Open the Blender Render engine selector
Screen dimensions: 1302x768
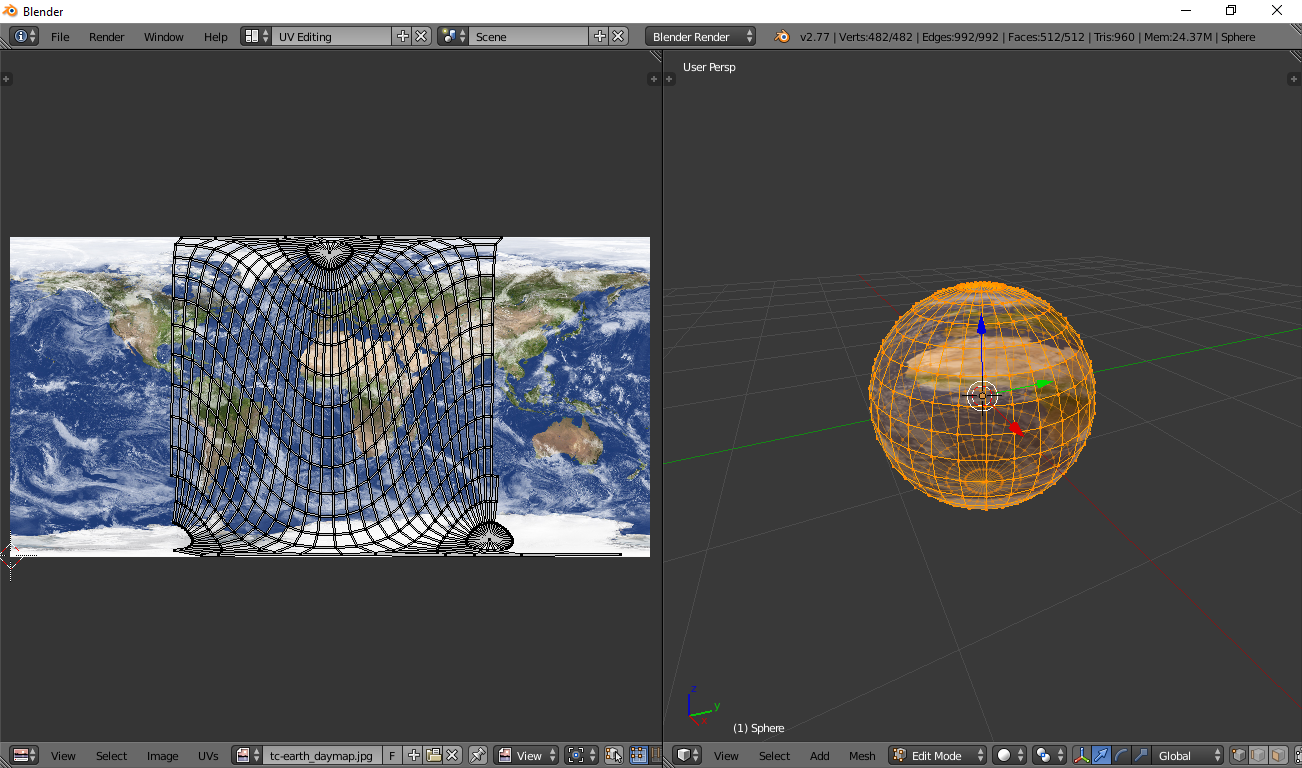(702, 36)
